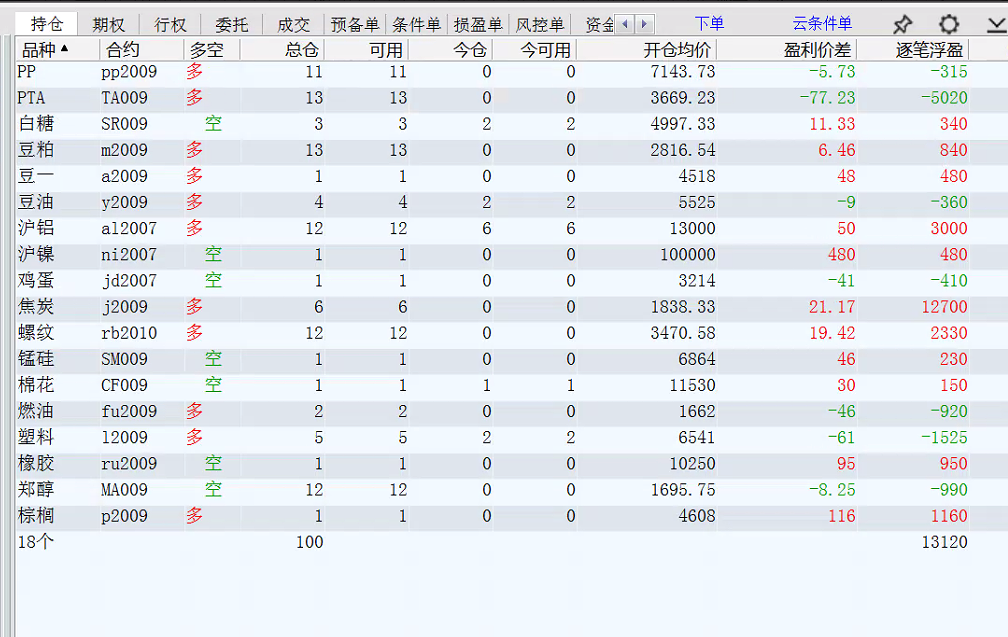The height and width of the screenshot is (637, 1008).
Task: Click the 开仓均价 column header
Action: point(677,50)
